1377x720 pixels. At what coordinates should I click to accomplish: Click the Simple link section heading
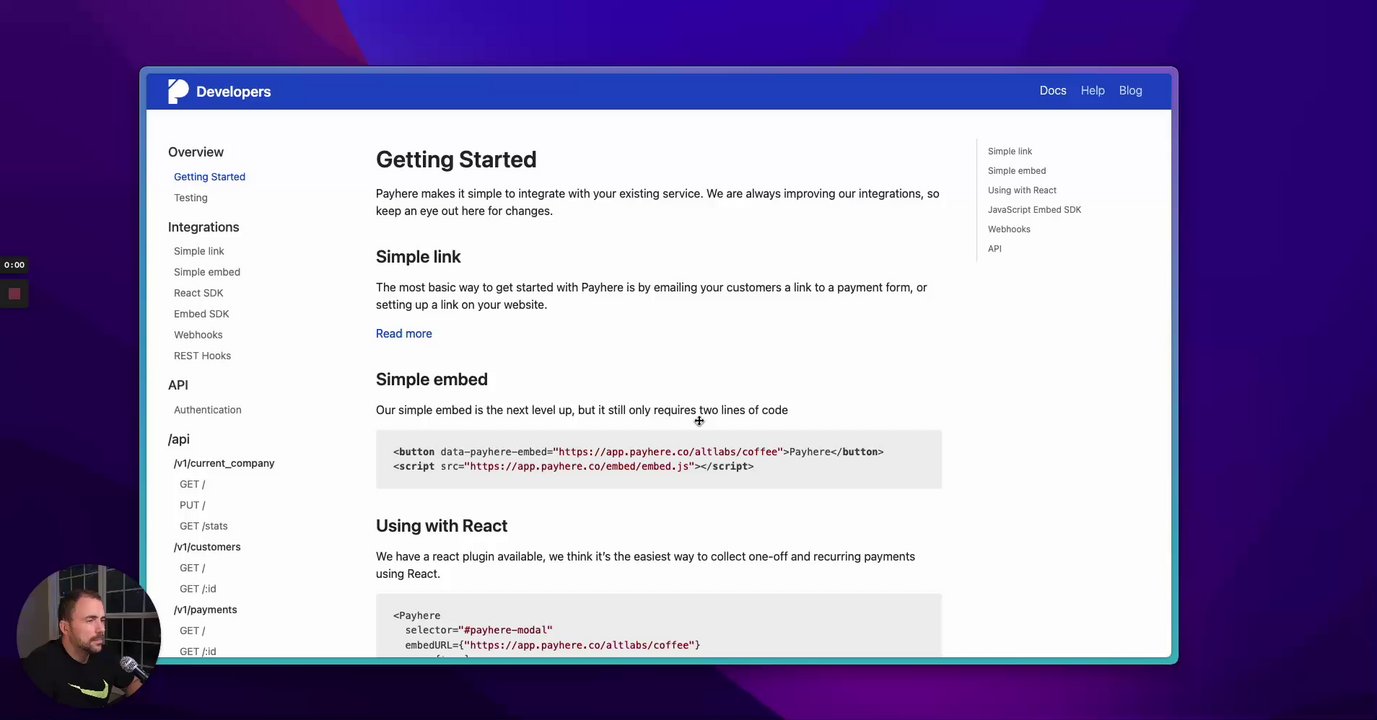click(418, 257)
